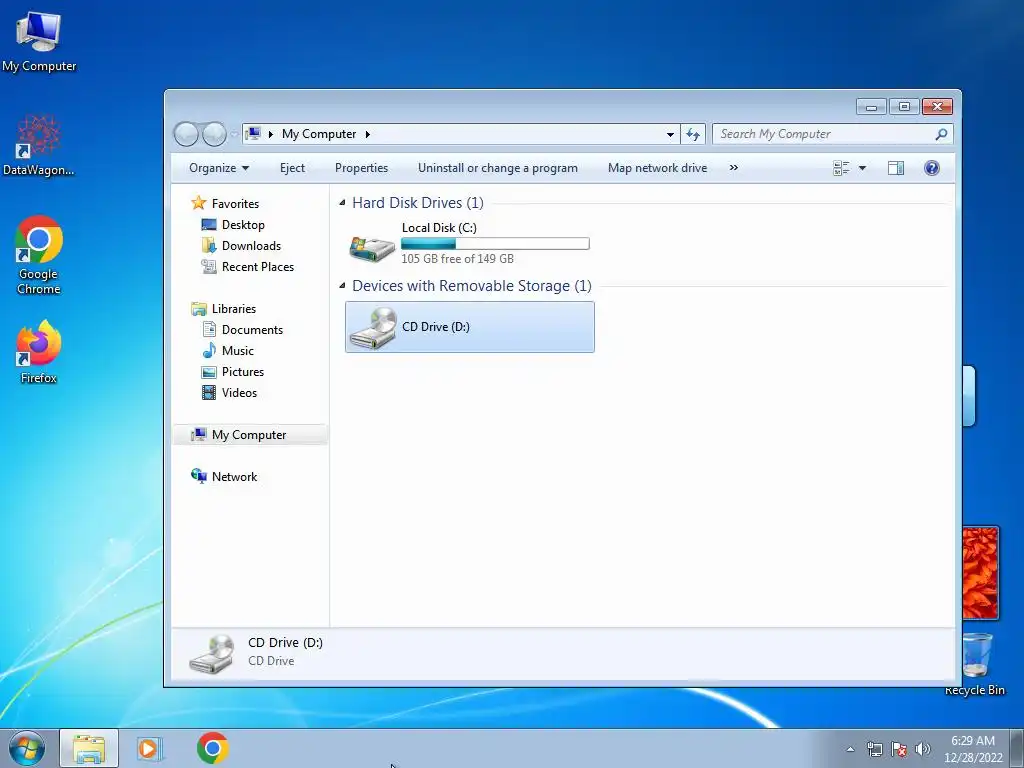Select My Computer in navigation pane

tap(250, 435)
